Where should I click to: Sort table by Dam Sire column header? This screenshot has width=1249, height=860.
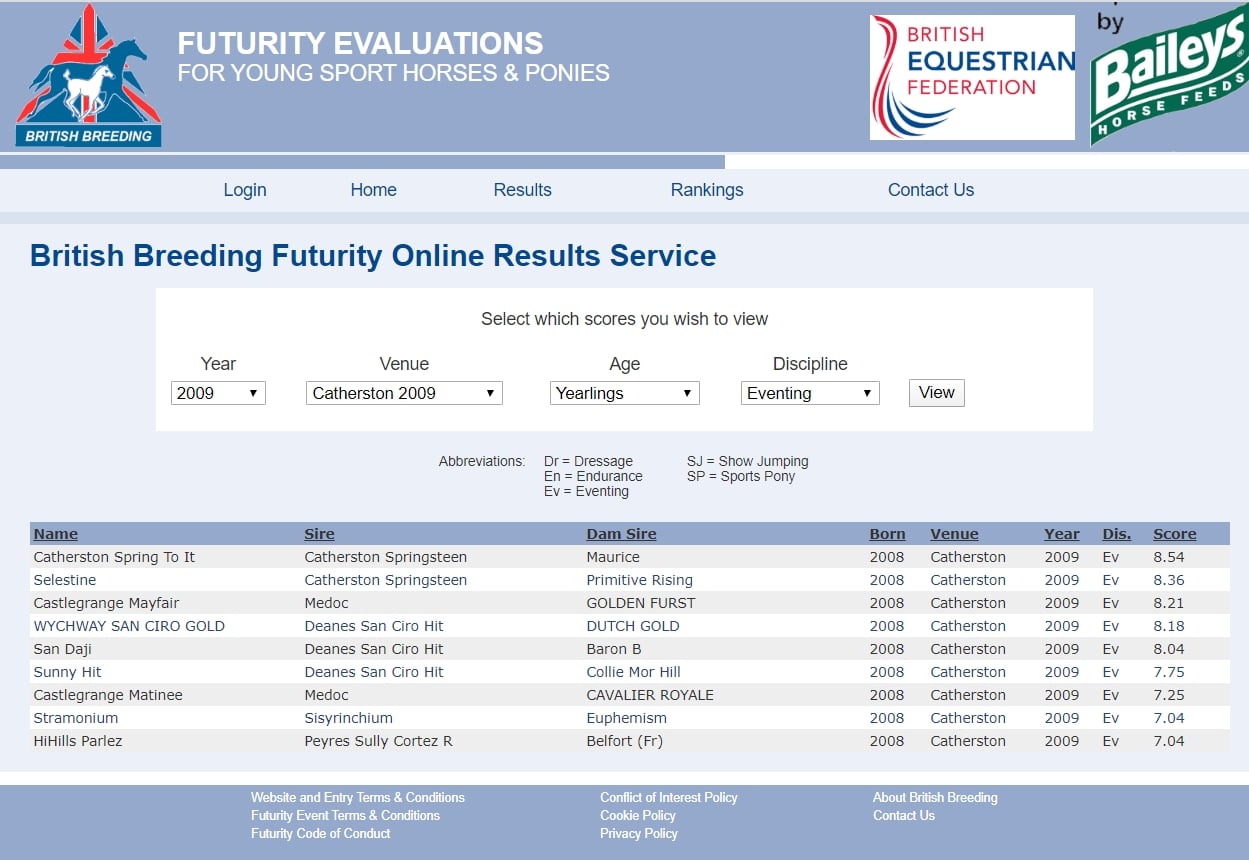(621, 534)
